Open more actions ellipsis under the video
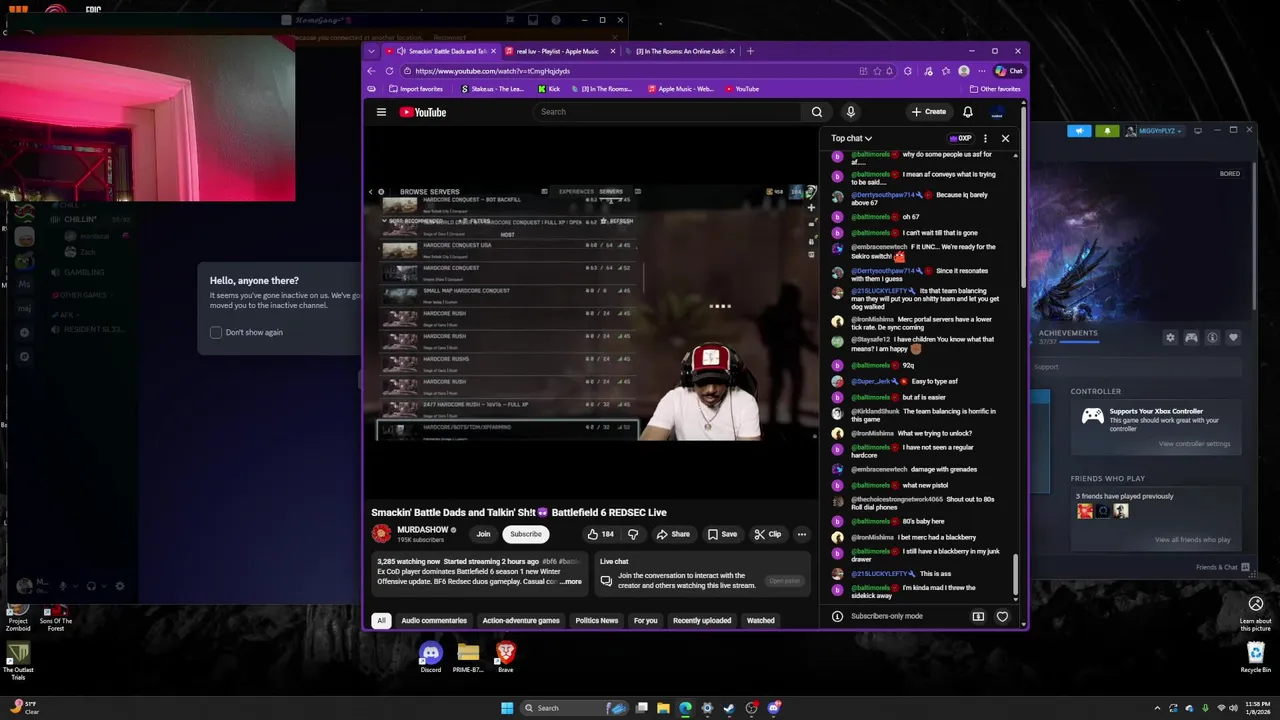The height and width of the screenshot is (720, 1280). 801,534
